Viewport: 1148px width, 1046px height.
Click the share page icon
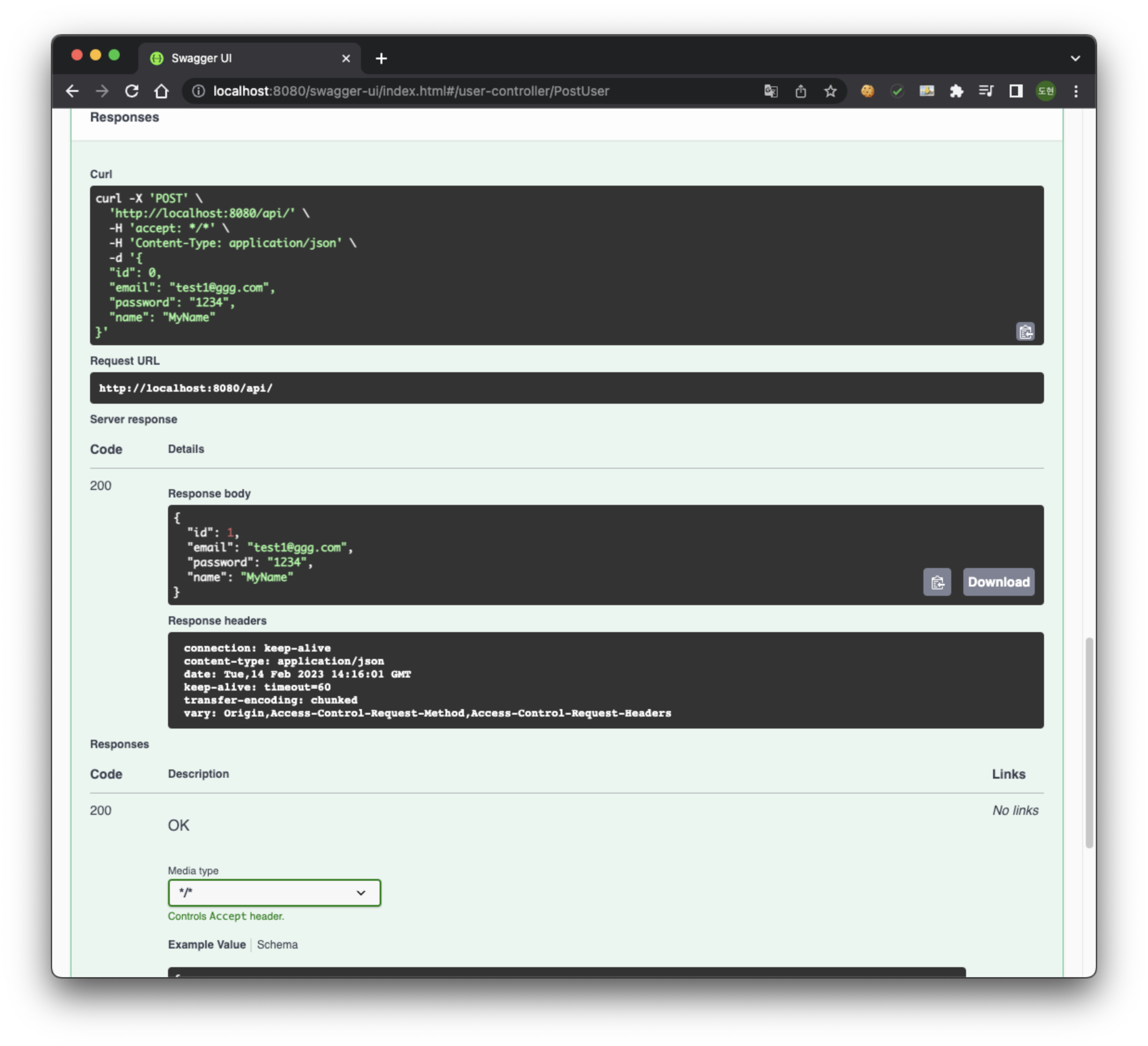pyautogui.click(x=800, y=91)
